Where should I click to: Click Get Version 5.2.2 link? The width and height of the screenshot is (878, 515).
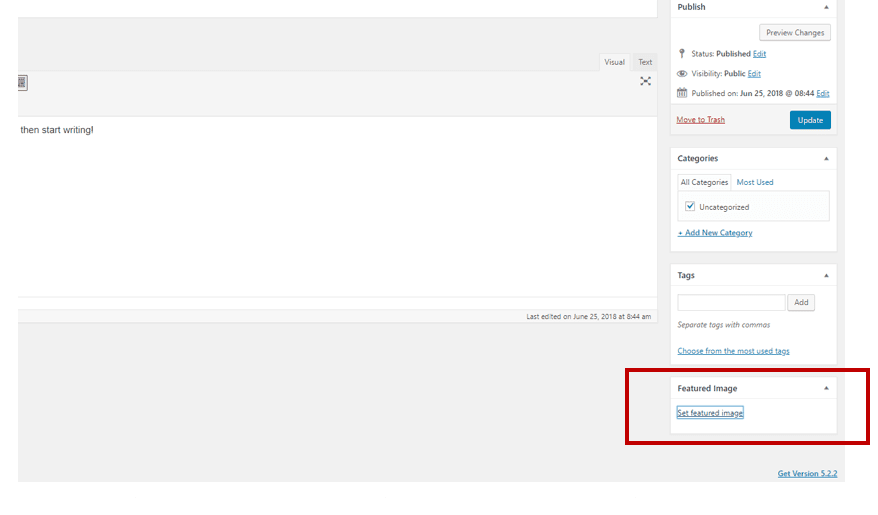pos(807,474)
